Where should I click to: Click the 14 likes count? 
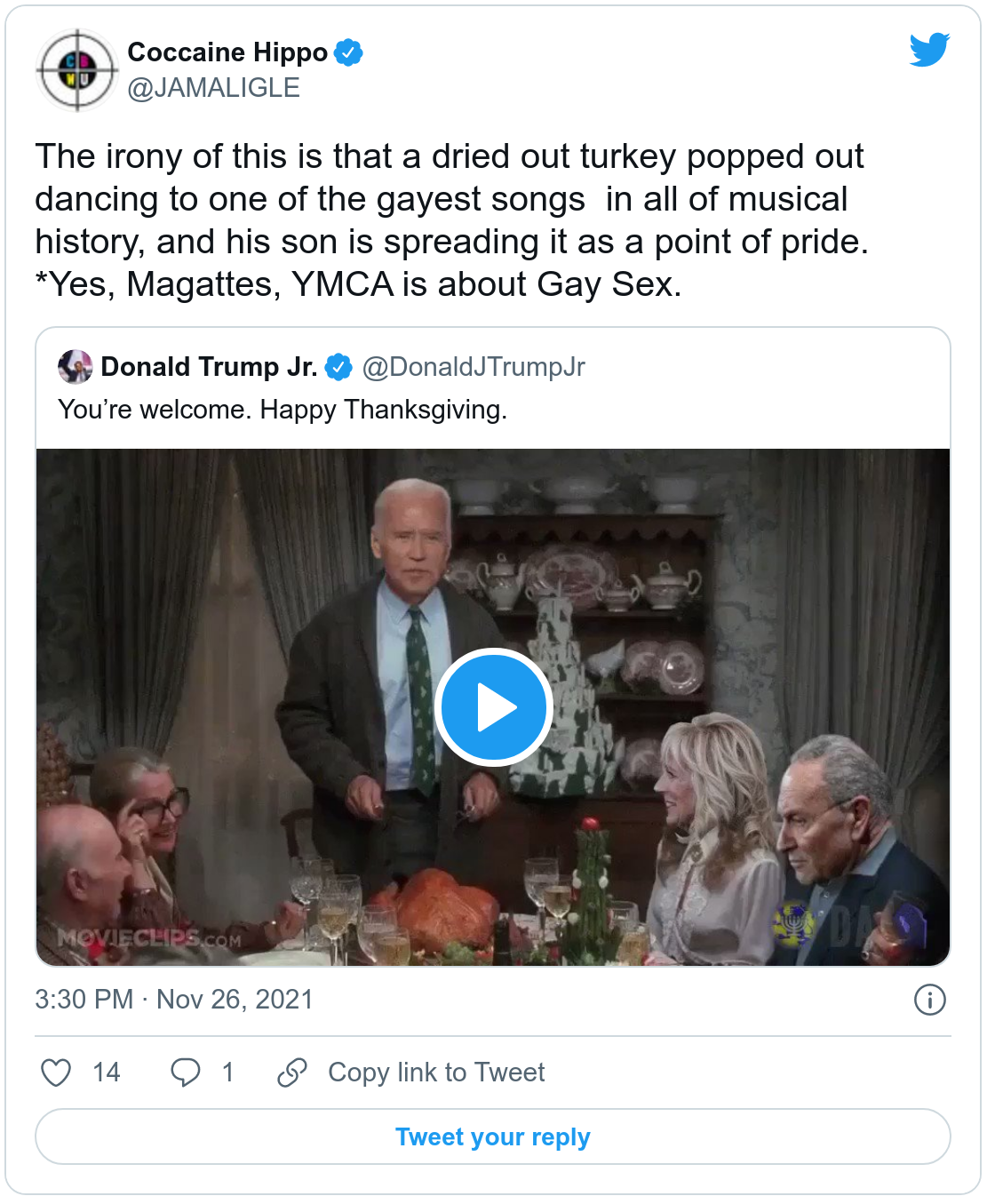(107, 1072)
